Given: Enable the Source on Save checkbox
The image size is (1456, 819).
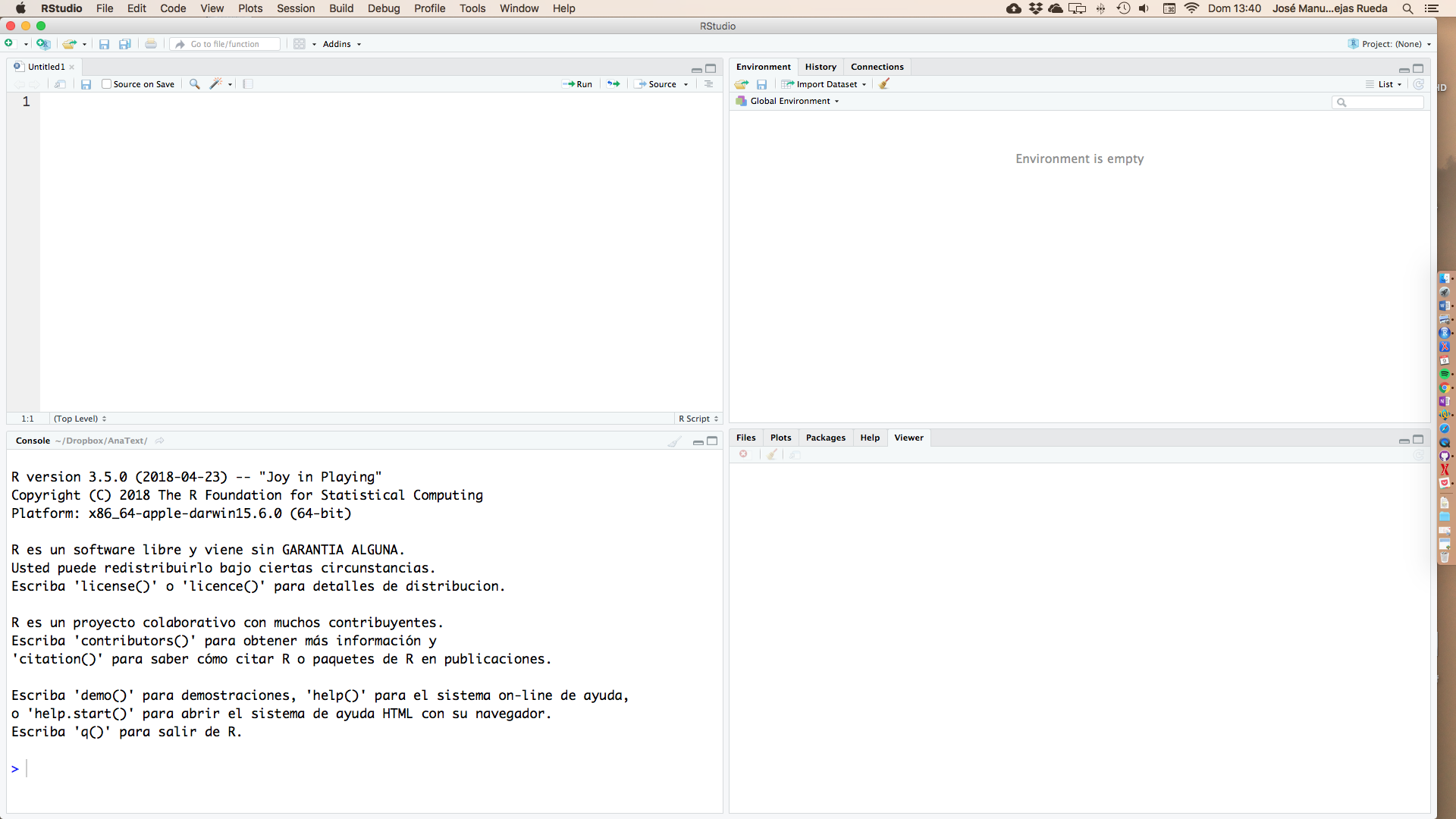Looking at the screenshot, I should coord(106,84).
